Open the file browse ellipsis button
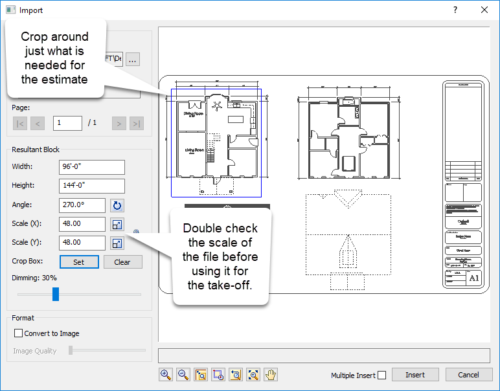This screenshot has height=391, width=500. pos(133,60)
